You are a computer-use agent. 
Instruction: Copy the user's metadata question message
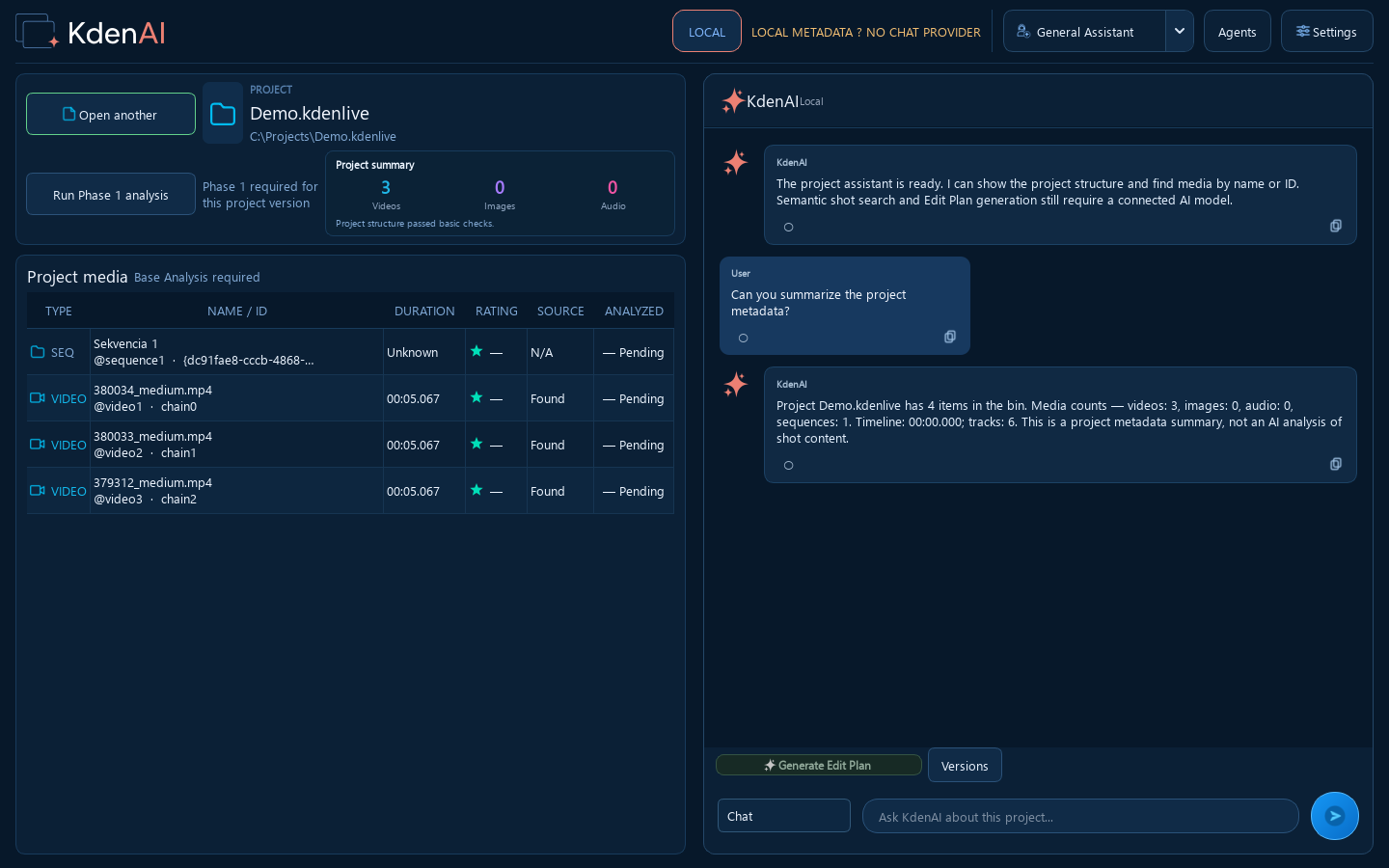coord(949,337)
